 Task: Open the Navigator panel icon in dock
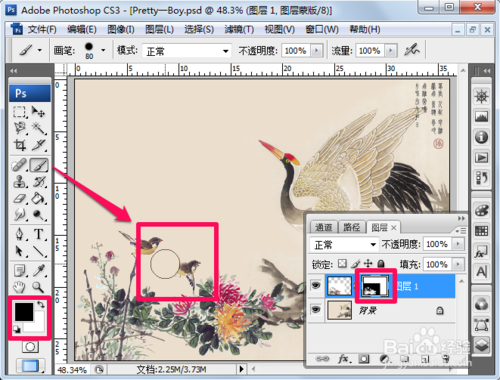(x=481, y=97)
